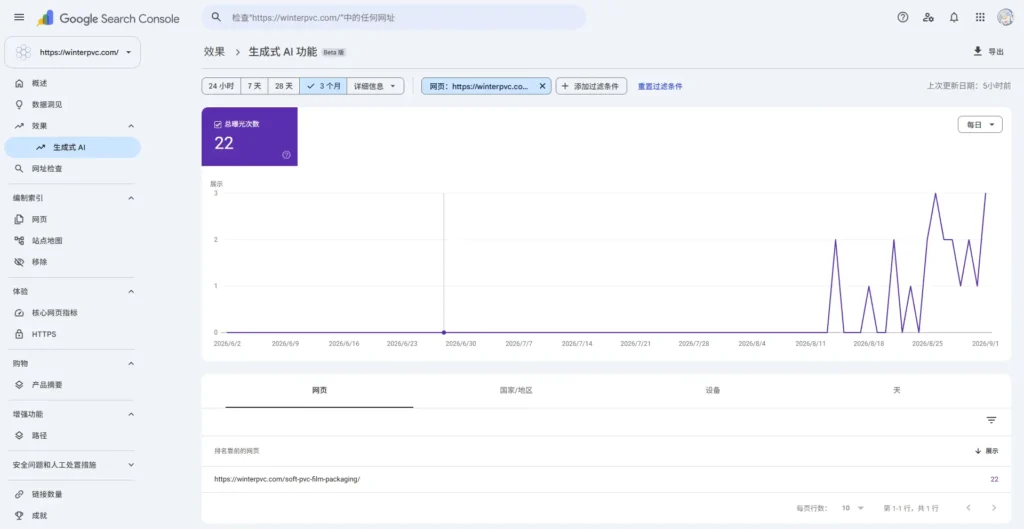The width and height of the screenshot is (1024, 529).
Task: Select the 7 天 date range
Action: coord(254,86)
